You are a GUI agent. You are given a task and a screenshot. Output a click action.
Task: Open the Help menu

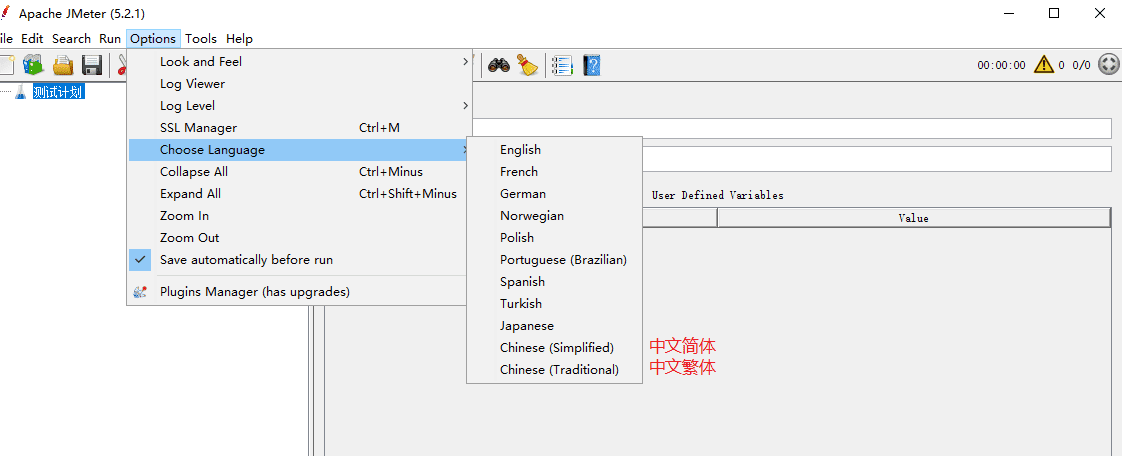click(240, 39)
